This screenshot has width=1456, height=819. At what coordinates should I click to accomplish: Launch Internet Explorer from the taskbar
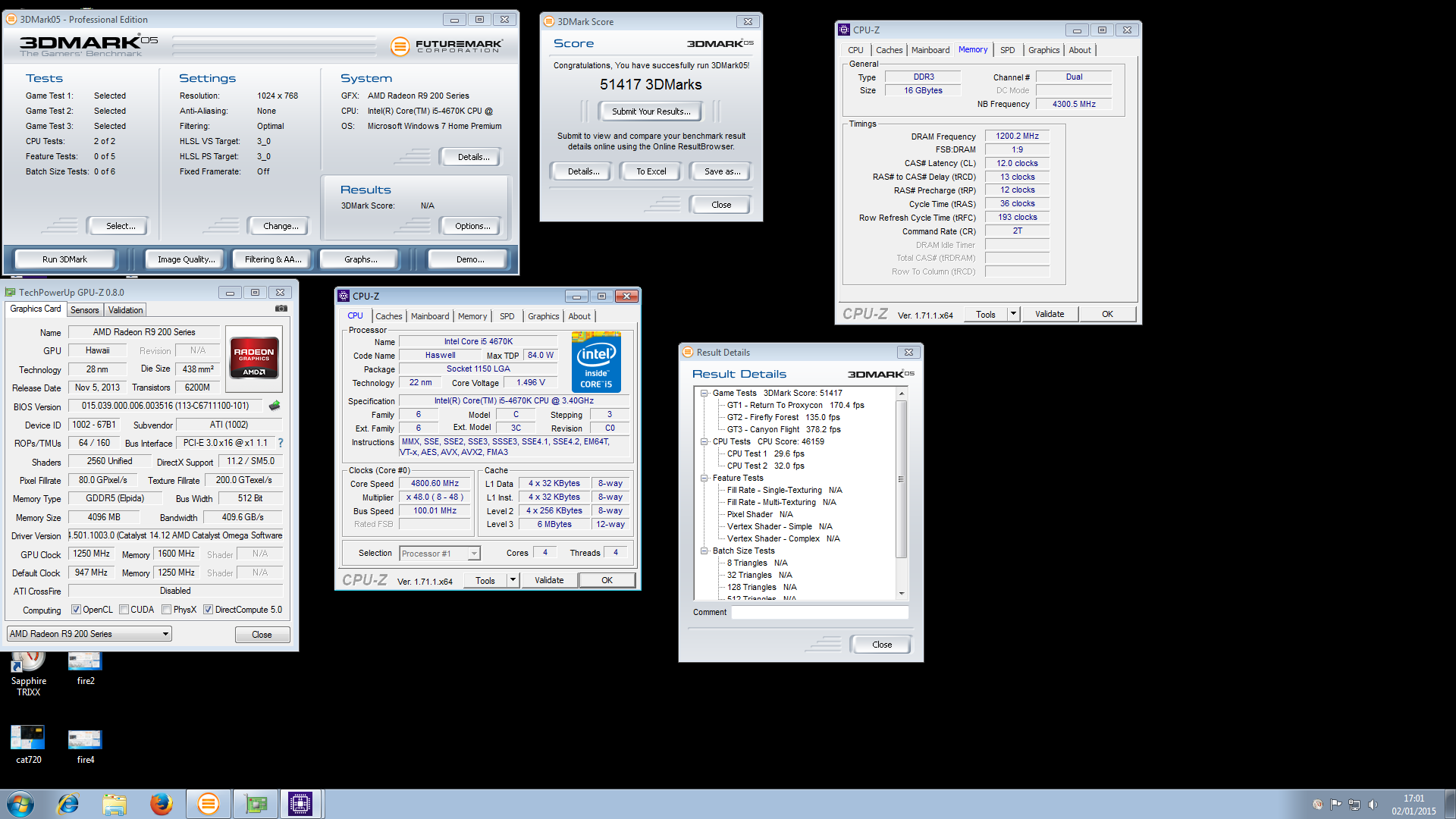point(68,804)
